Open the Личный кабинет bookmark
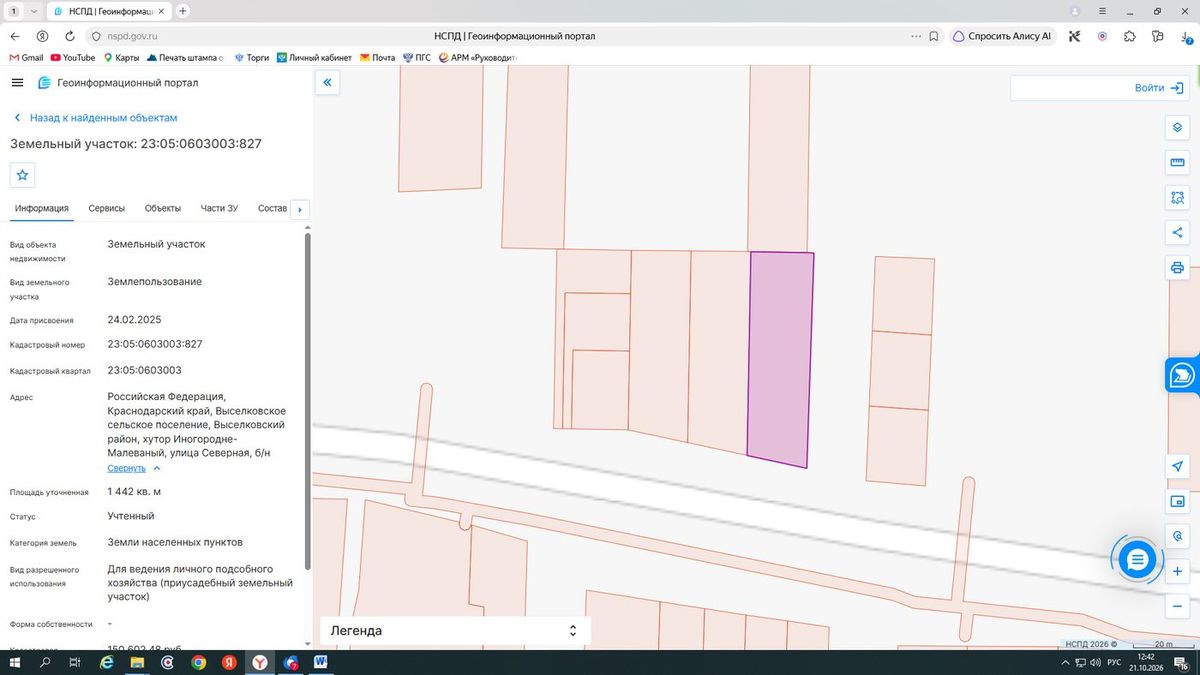The height and width of the screenshot is (675, 1200). pyautogui.click(x=314, y=58)
